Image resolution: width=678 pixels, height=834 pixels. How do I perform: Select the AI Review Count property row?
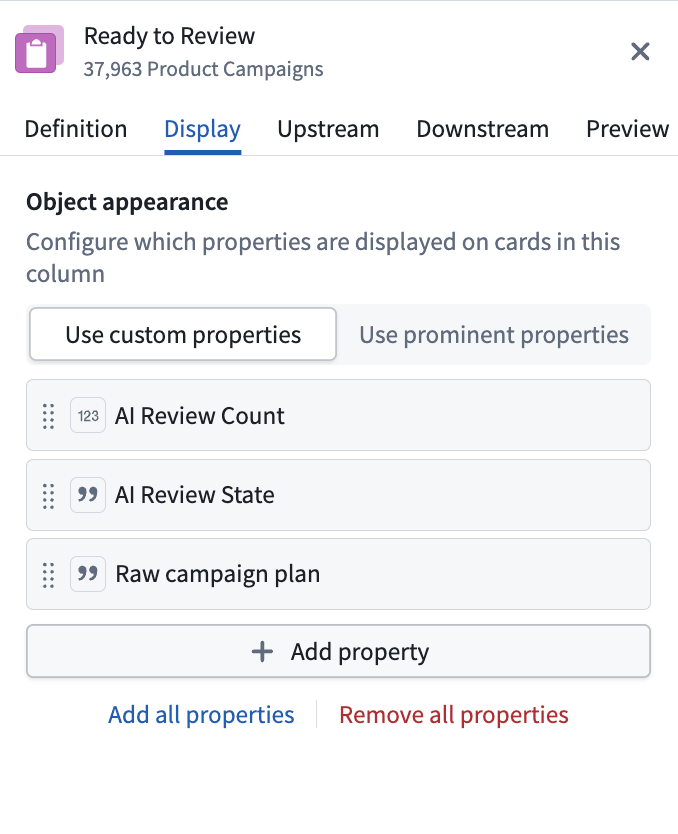338,415
